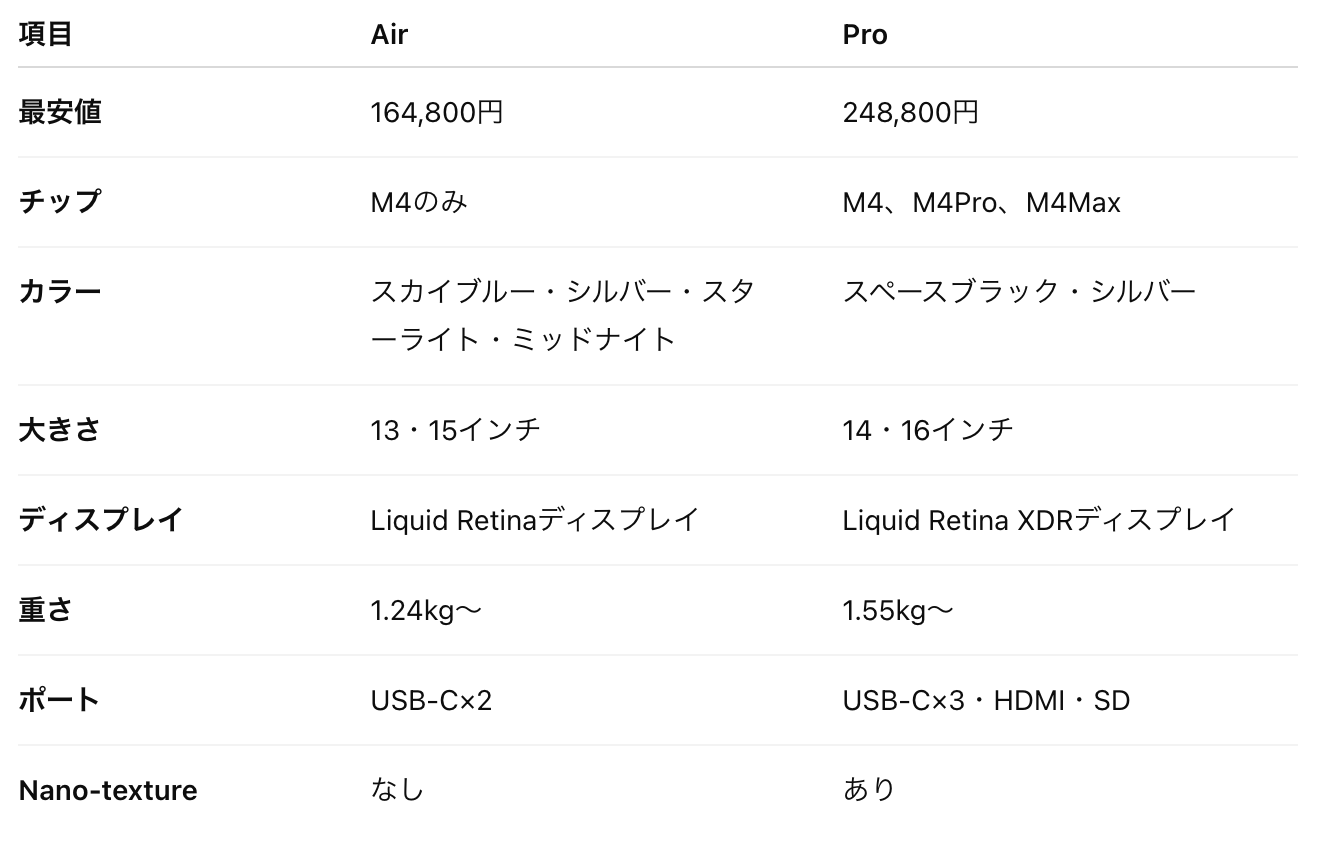Click the カラー row label

60,292
